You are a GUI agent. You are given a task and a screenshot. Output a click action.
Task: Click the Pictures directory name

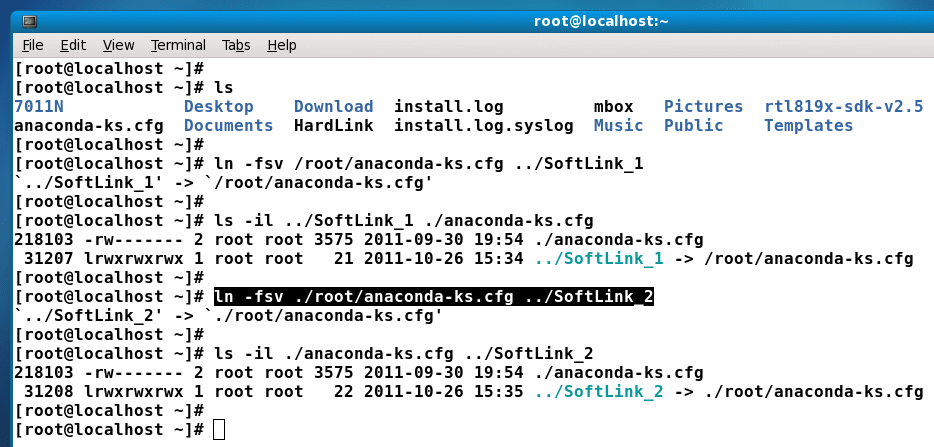pyautogui.click(x=703, y=107)
